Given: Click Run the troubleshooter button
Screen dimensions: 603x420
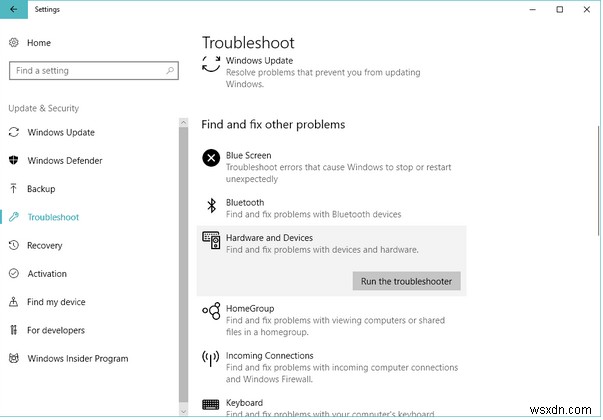Looking at the screenshot, I should pos(406,281).
